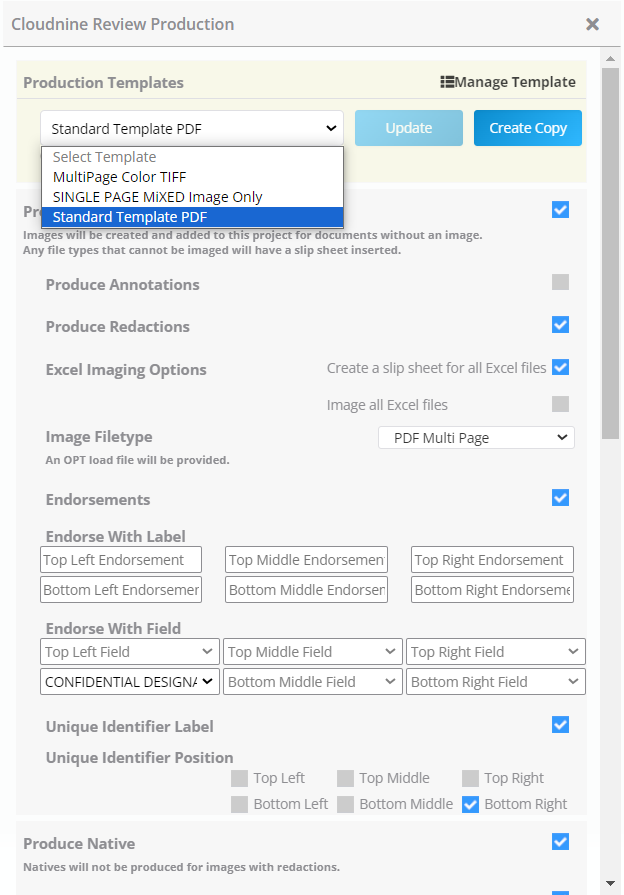Open the CONFIDENTIAL DESIGNATION bottom left field dropdown
Viewport: 624px width, 895px height.
[x=129, y=681]
